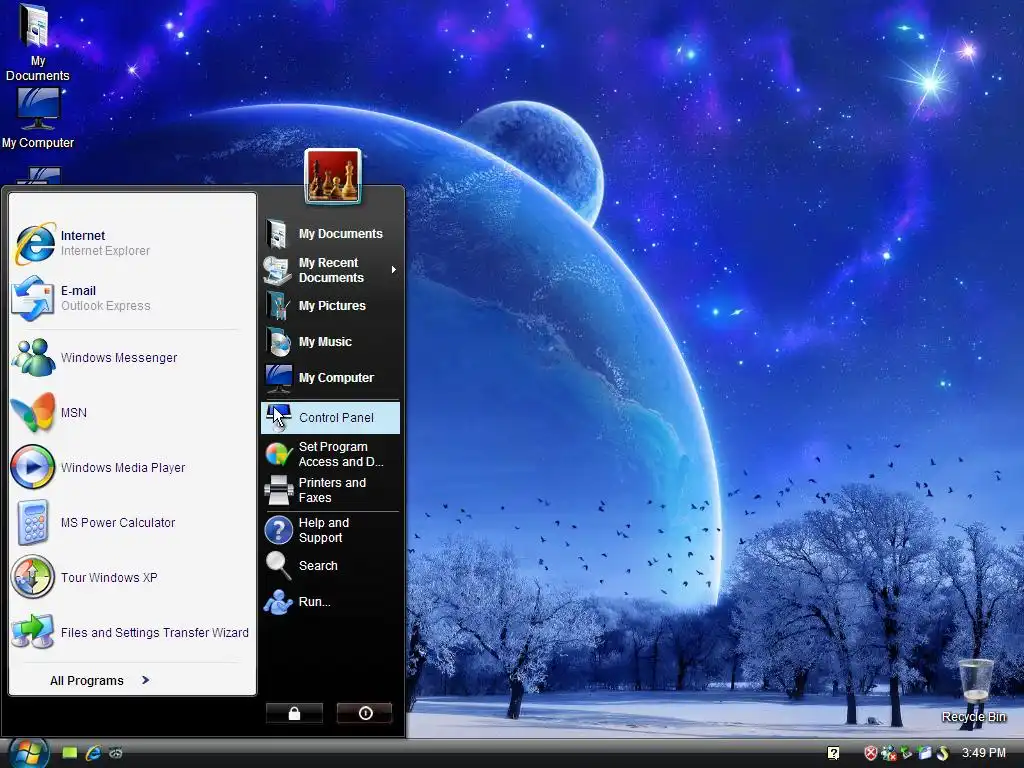The width and height of the screenshot is (1024, 768).
Task: Launch Internet Explorer from quick launch
Action: click(x=93, y=753)
